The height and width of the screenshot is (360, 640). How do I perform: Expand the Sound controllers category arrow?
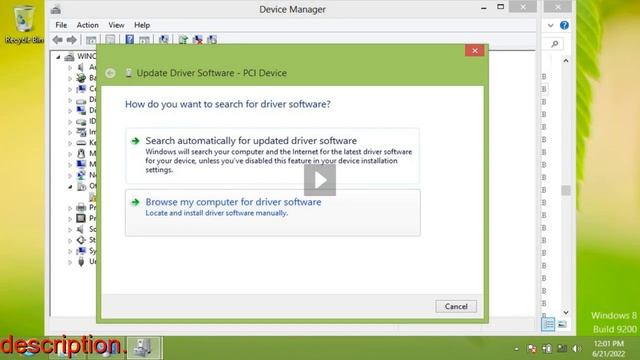(70, 229)
